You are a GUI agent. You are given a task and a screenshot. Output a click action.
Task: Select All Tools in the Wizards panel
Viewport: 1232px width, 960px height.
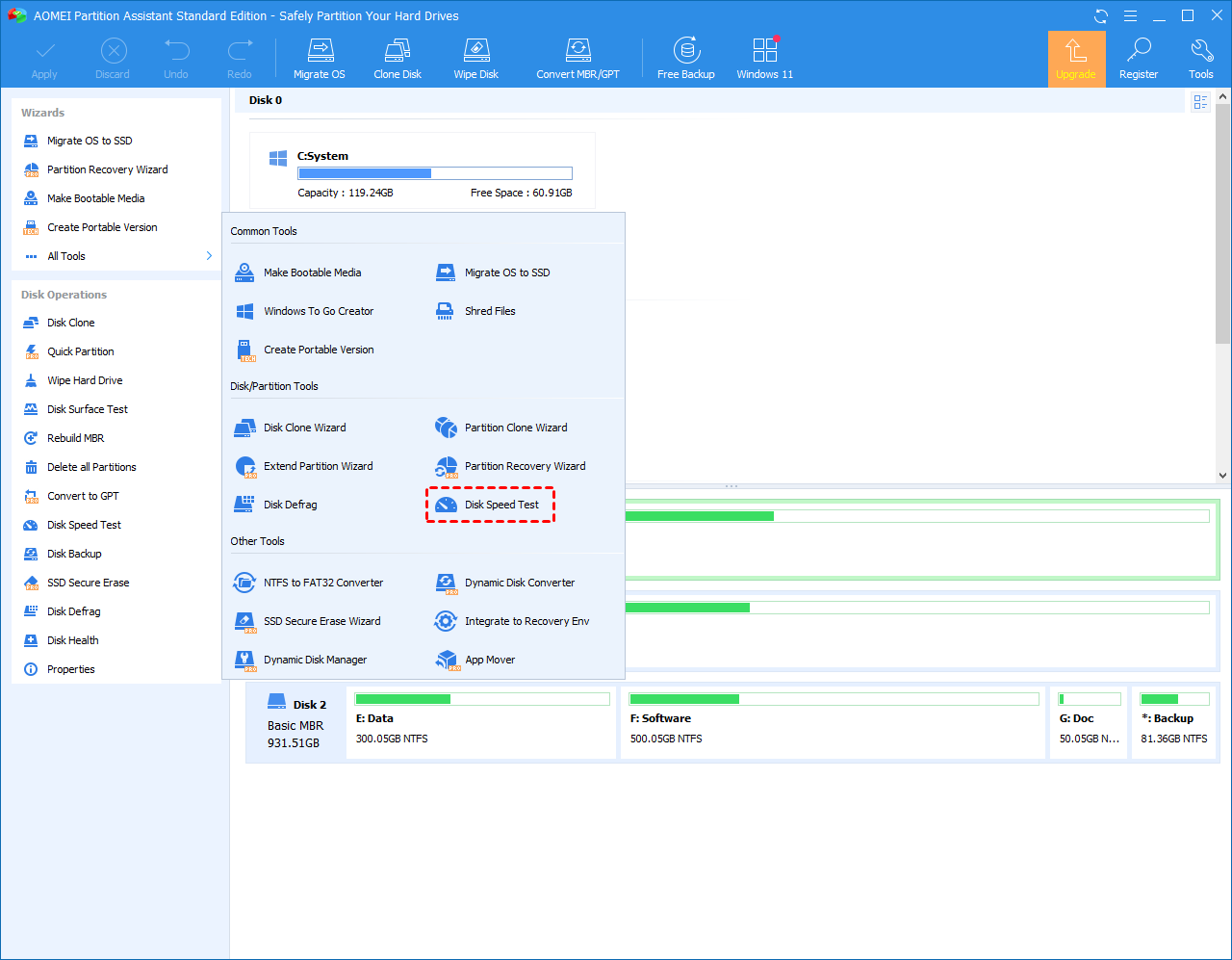(x=66, y=256)
